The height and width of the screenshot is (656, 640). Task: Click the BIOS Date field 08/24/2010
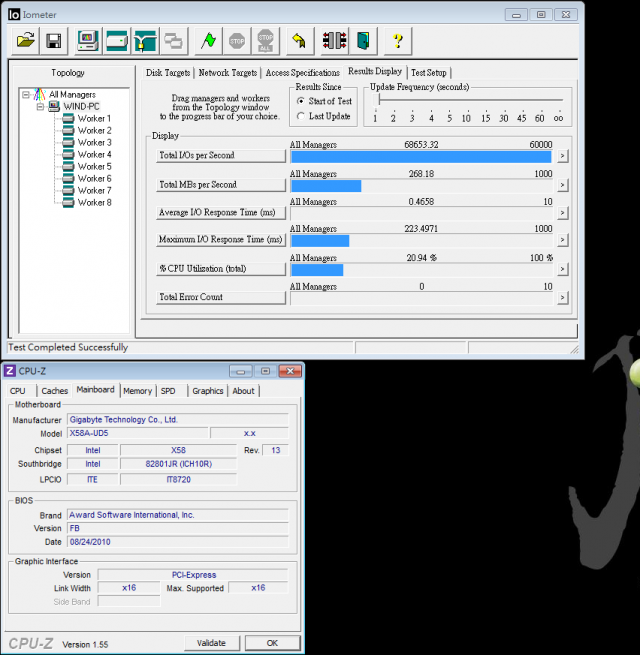pos(178,542)
